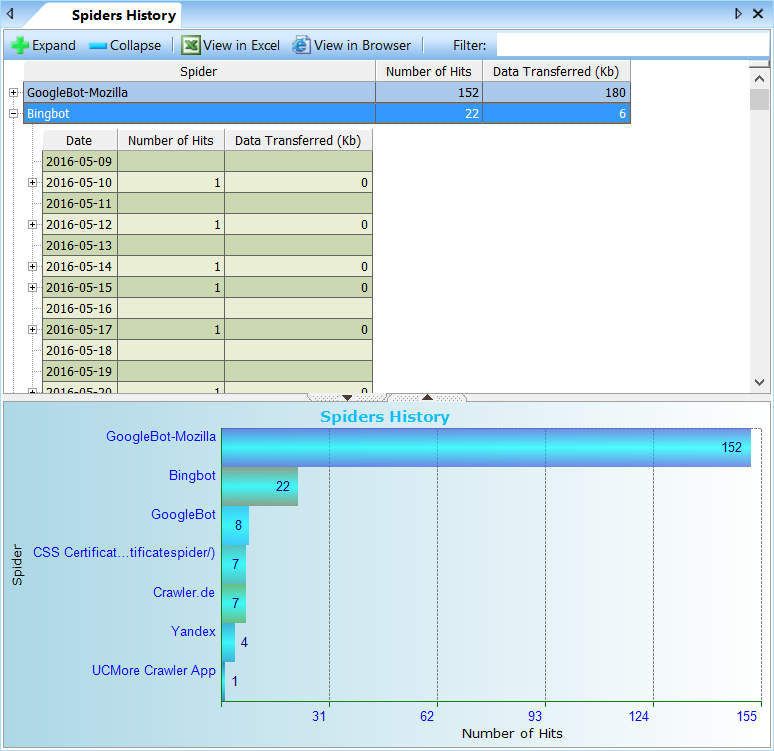Select the 2016-05-09 date cell
The width and height of the screenshot is (774, 751).
[79, 161]
